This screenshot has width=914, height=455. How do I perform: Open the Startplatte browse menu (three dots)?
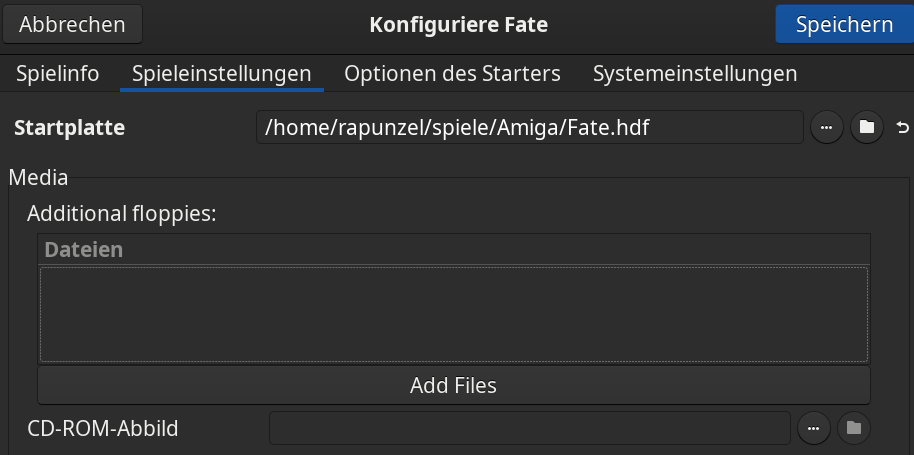[x=826, y=127]
